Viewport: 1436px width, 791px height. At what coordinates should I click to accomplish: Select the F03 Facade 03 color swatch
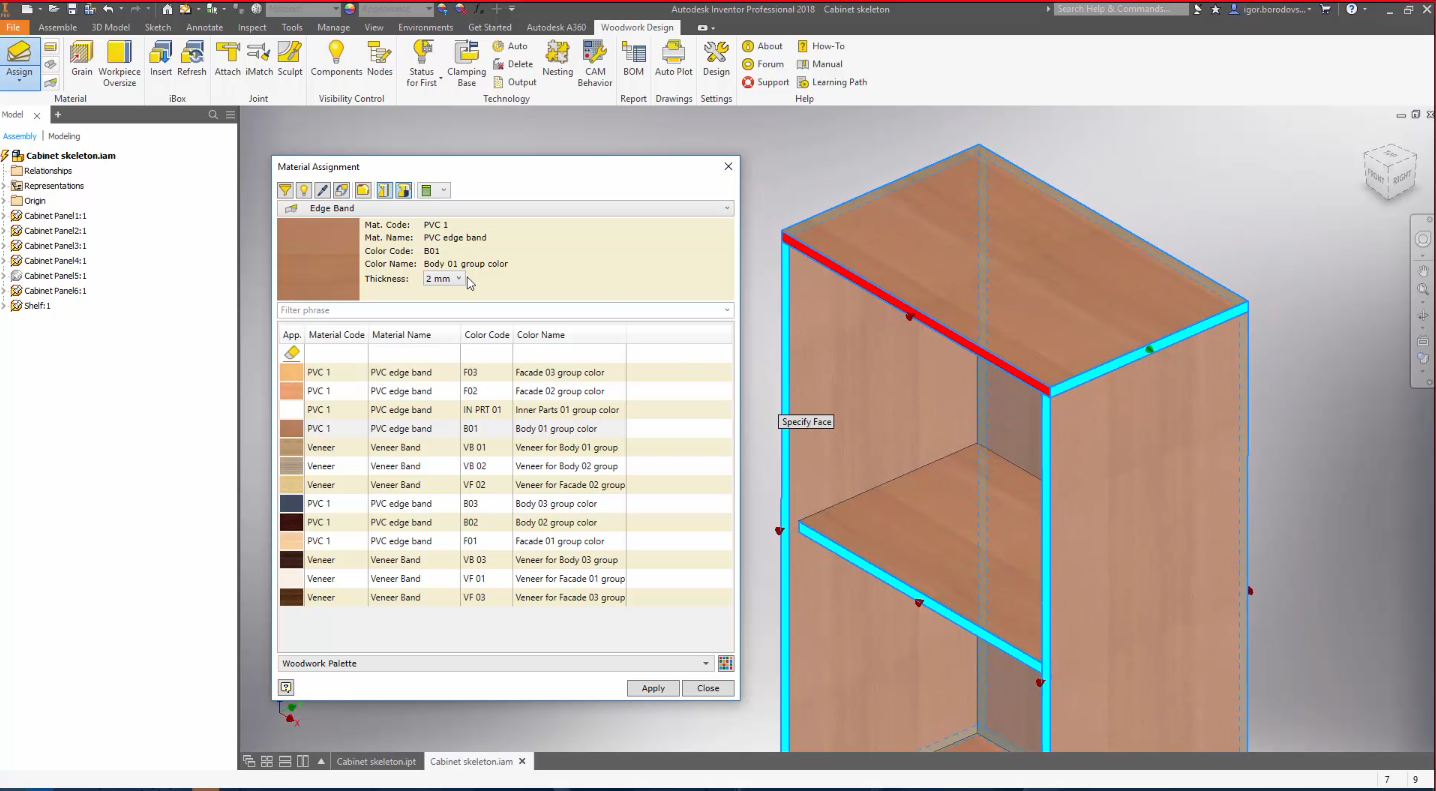point(291,372)
